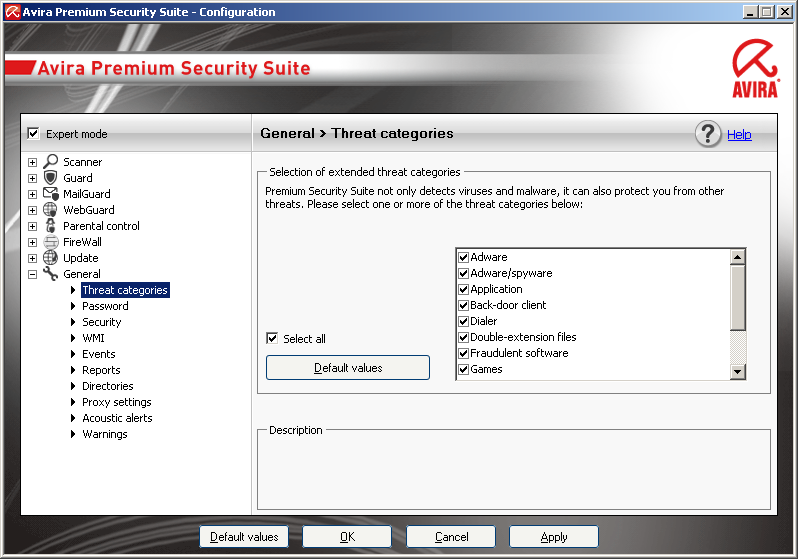Select Threat categories in the tree
This screenshot has height=559, width=798.
[x=125, y=290]
